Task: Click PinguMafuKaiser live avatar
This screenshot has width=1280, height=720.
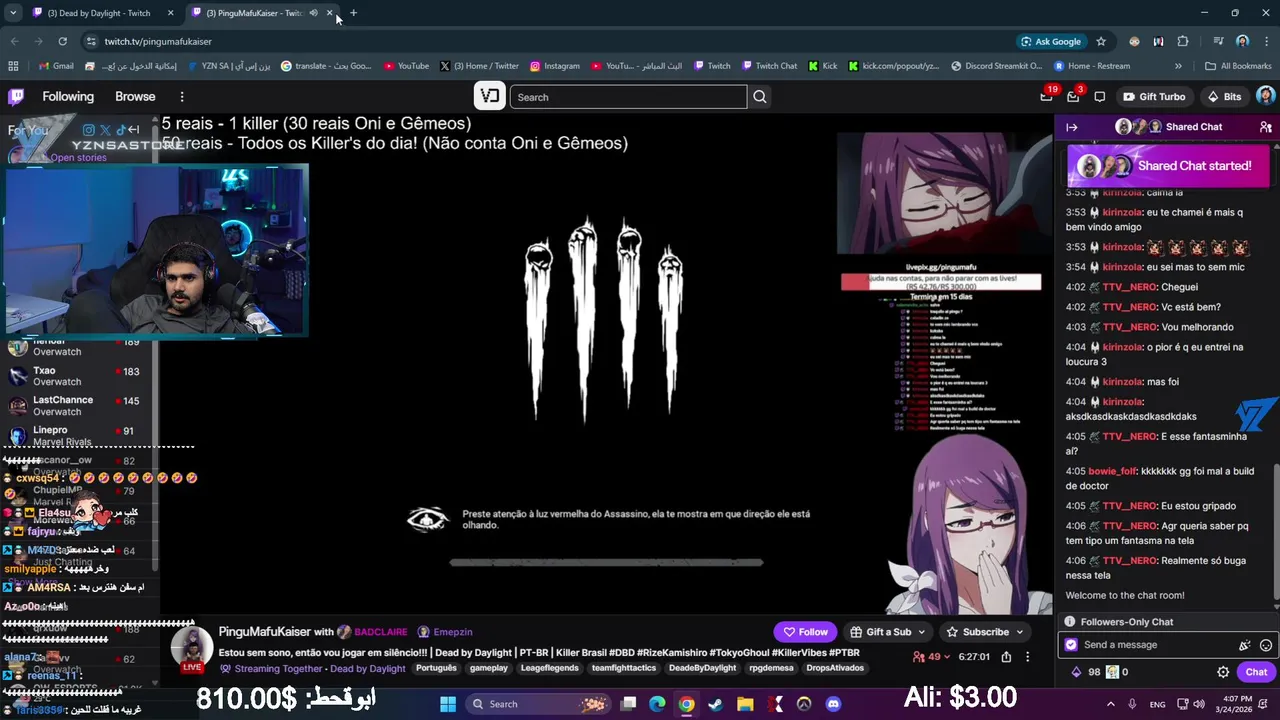Action: 191,648
